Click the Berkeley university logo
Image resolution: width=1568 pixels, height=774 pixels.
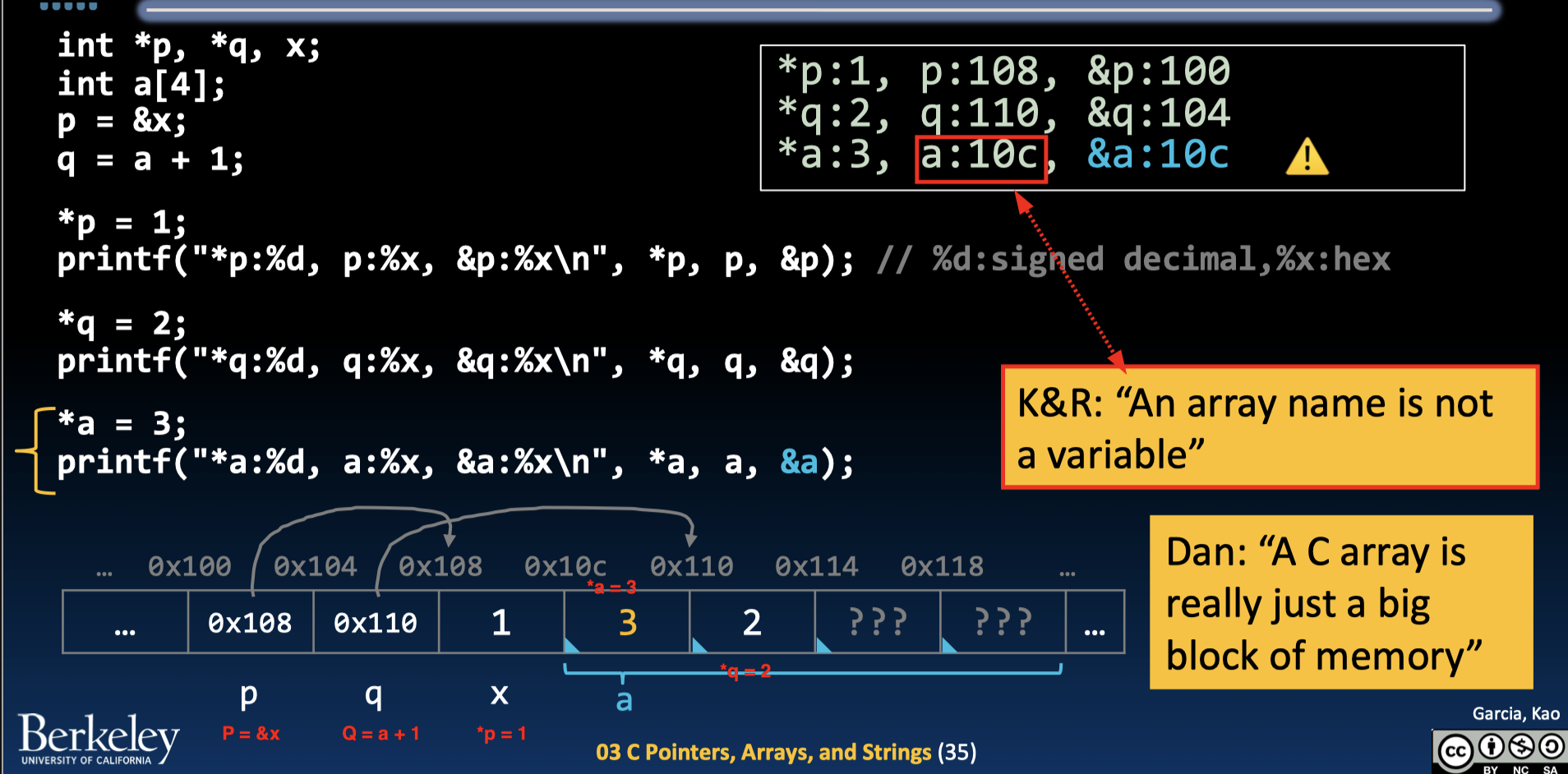coord(98,739)
